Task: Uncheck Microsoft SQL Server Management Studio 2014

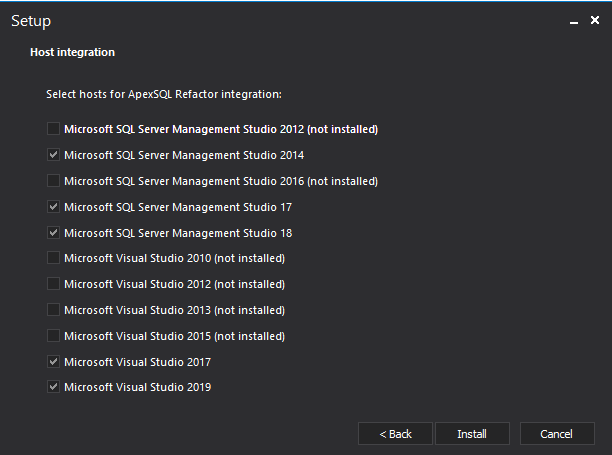Action: [x=53, y=155]
